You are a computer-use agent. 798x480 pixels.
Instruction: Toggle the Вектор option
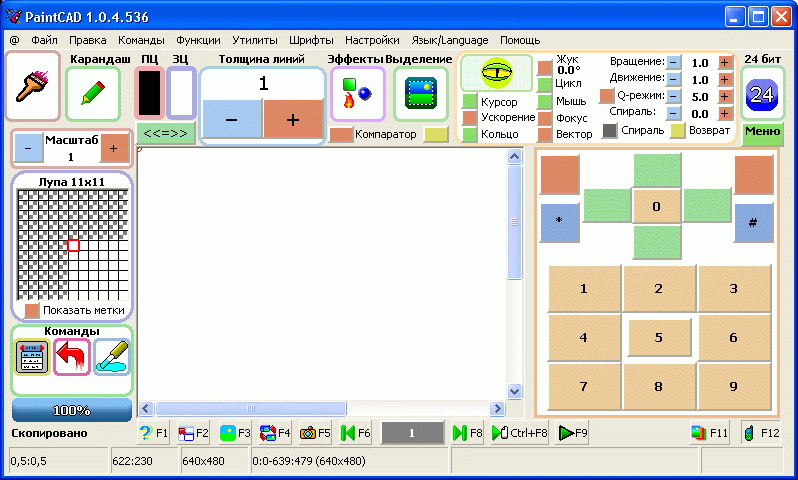[x=545, y=134]
